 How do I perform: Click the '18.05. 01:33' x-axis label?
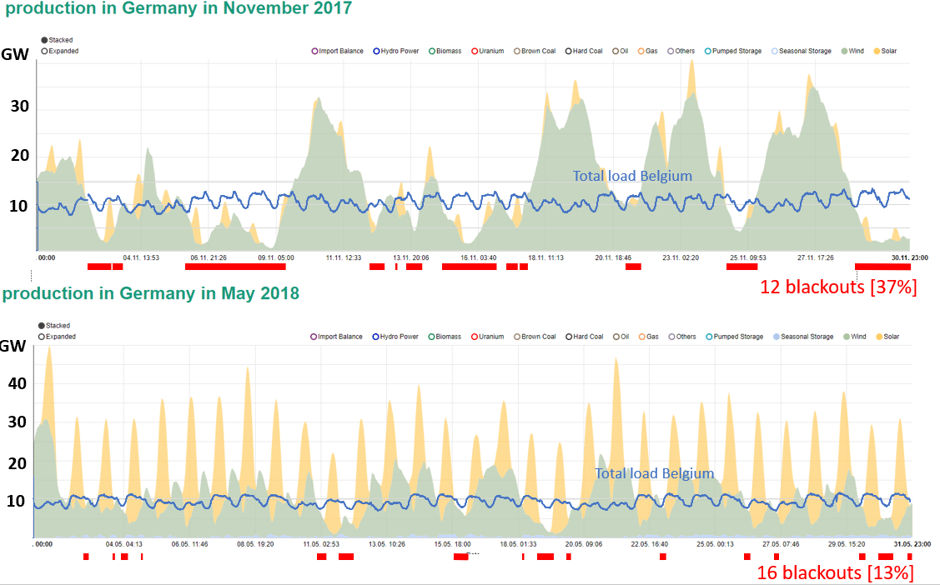pos(519,544)
